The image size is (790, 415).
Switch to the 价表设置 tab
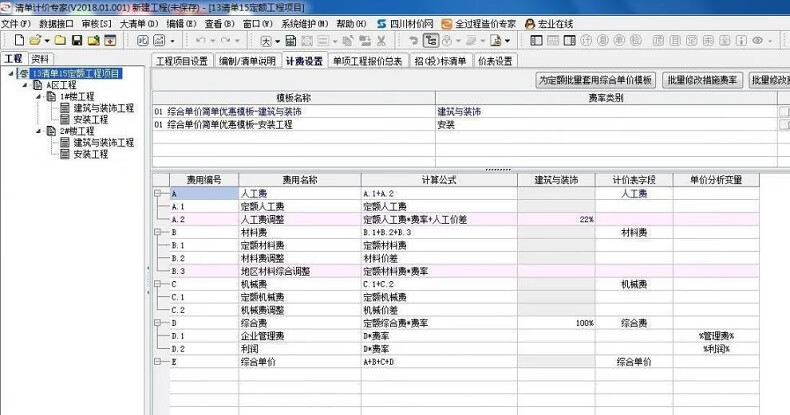(495, 61)
